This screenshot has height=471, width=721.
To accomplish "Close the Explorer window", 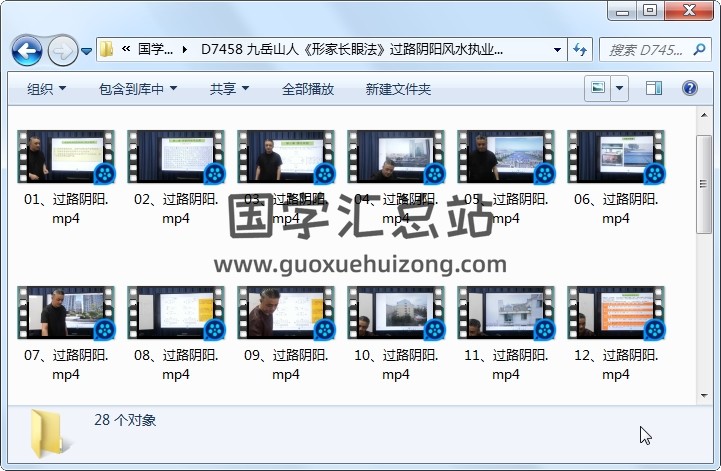I will click(x=688, y=11).
